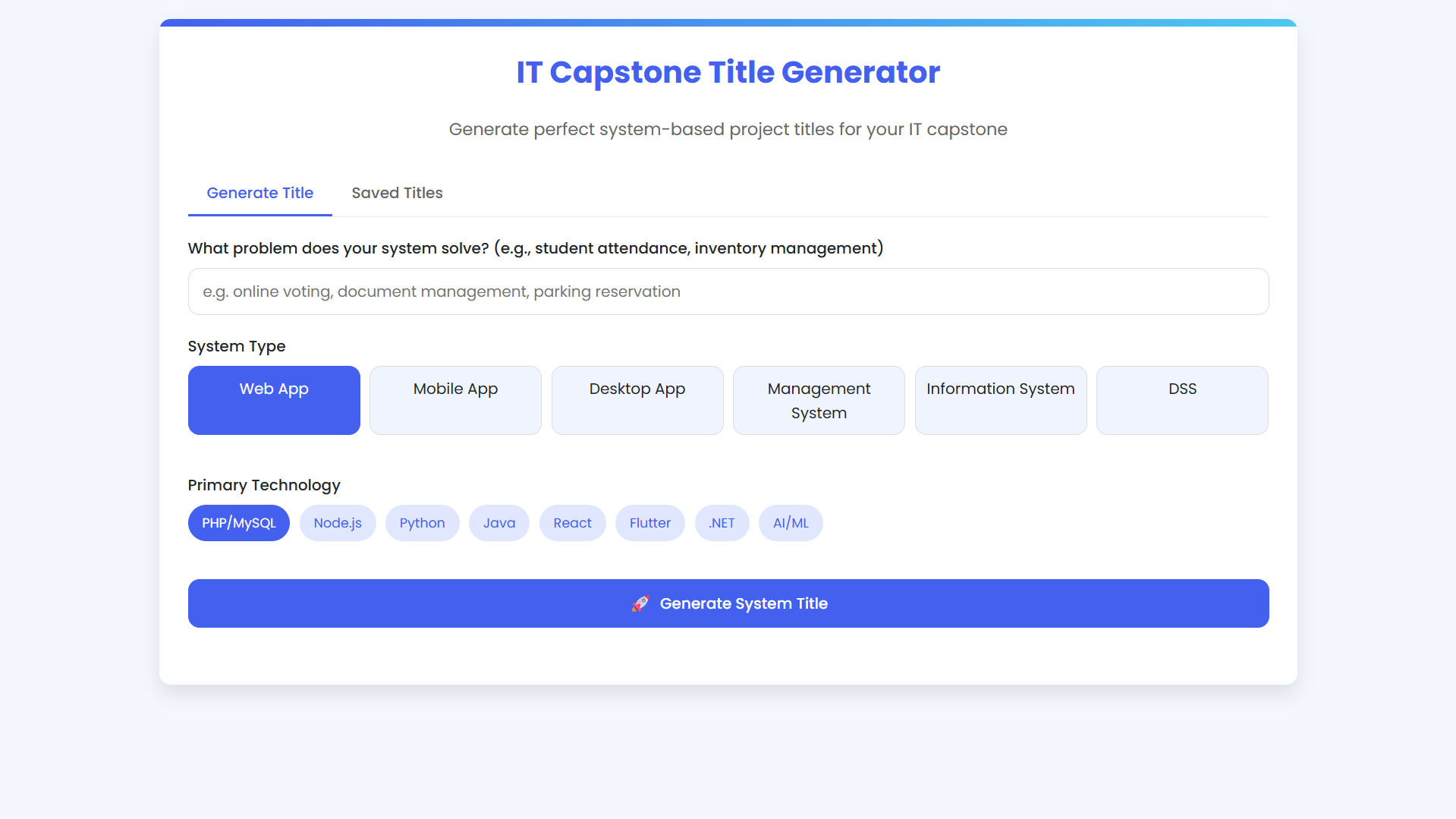Choose Java as primary technology
1456x819 pixels.
click(499, 523)
